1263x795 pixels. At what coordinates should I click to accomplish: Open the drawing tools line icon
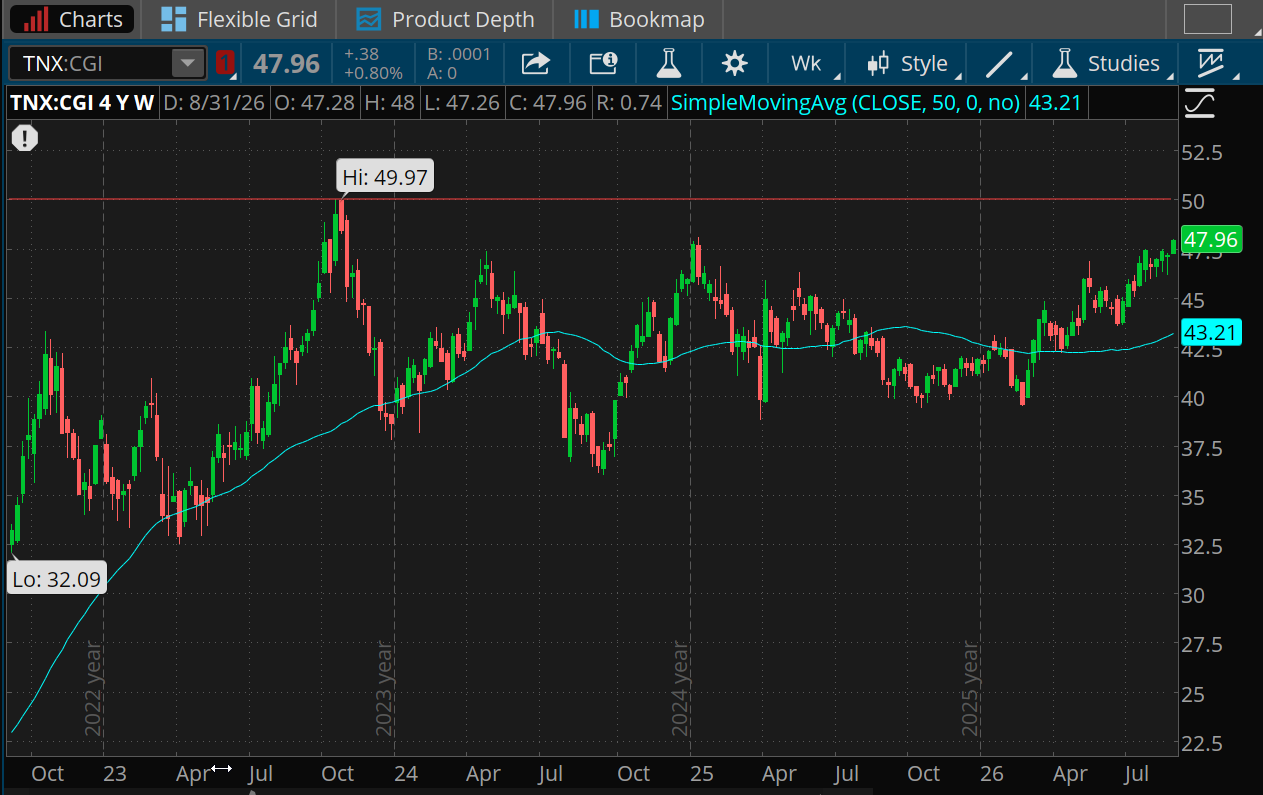[999, 64]
